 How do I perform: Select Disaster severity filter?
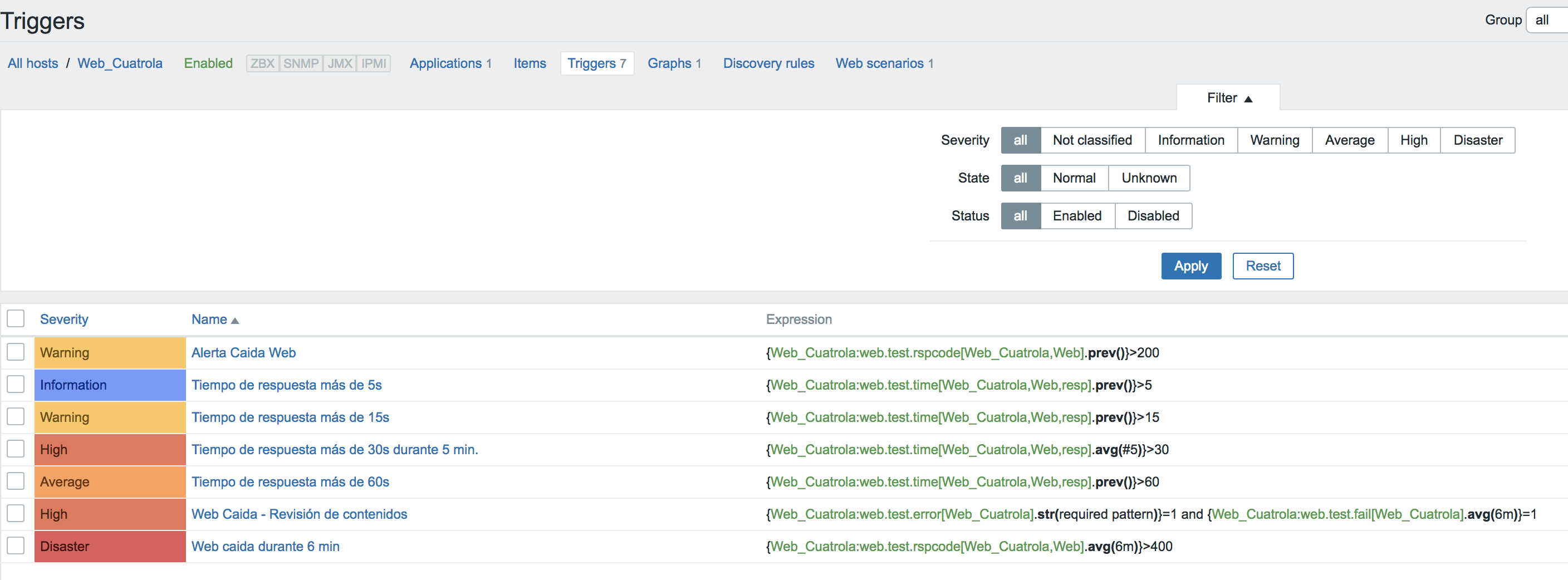[1477, 141]
